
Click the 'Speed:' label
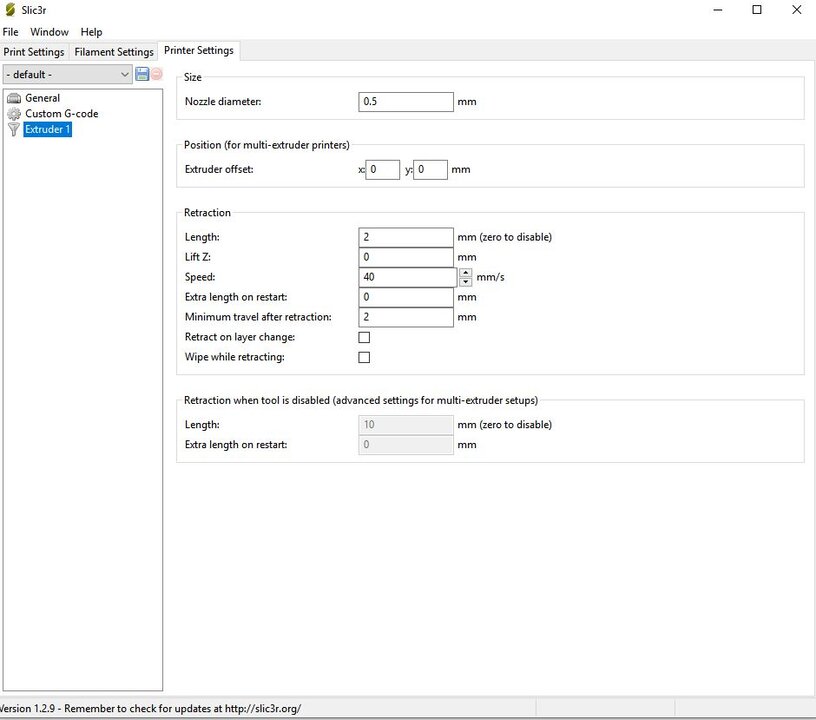pyautogui.click(x=200, y=277)
